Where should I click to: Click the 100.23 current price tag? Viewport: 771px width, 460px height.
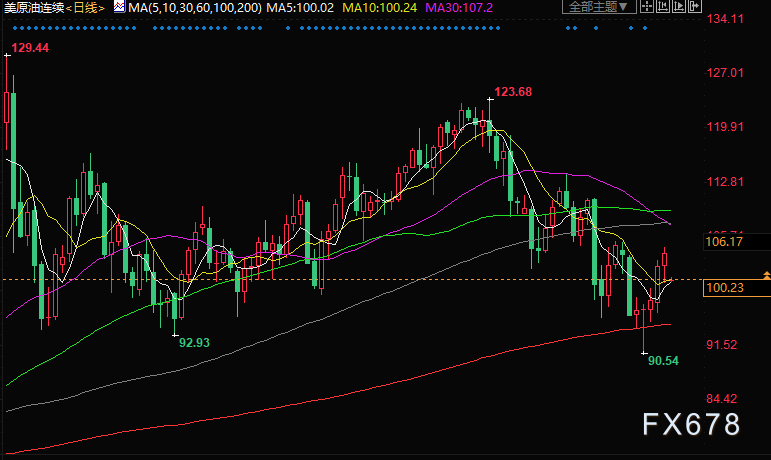tap(737, 288)
